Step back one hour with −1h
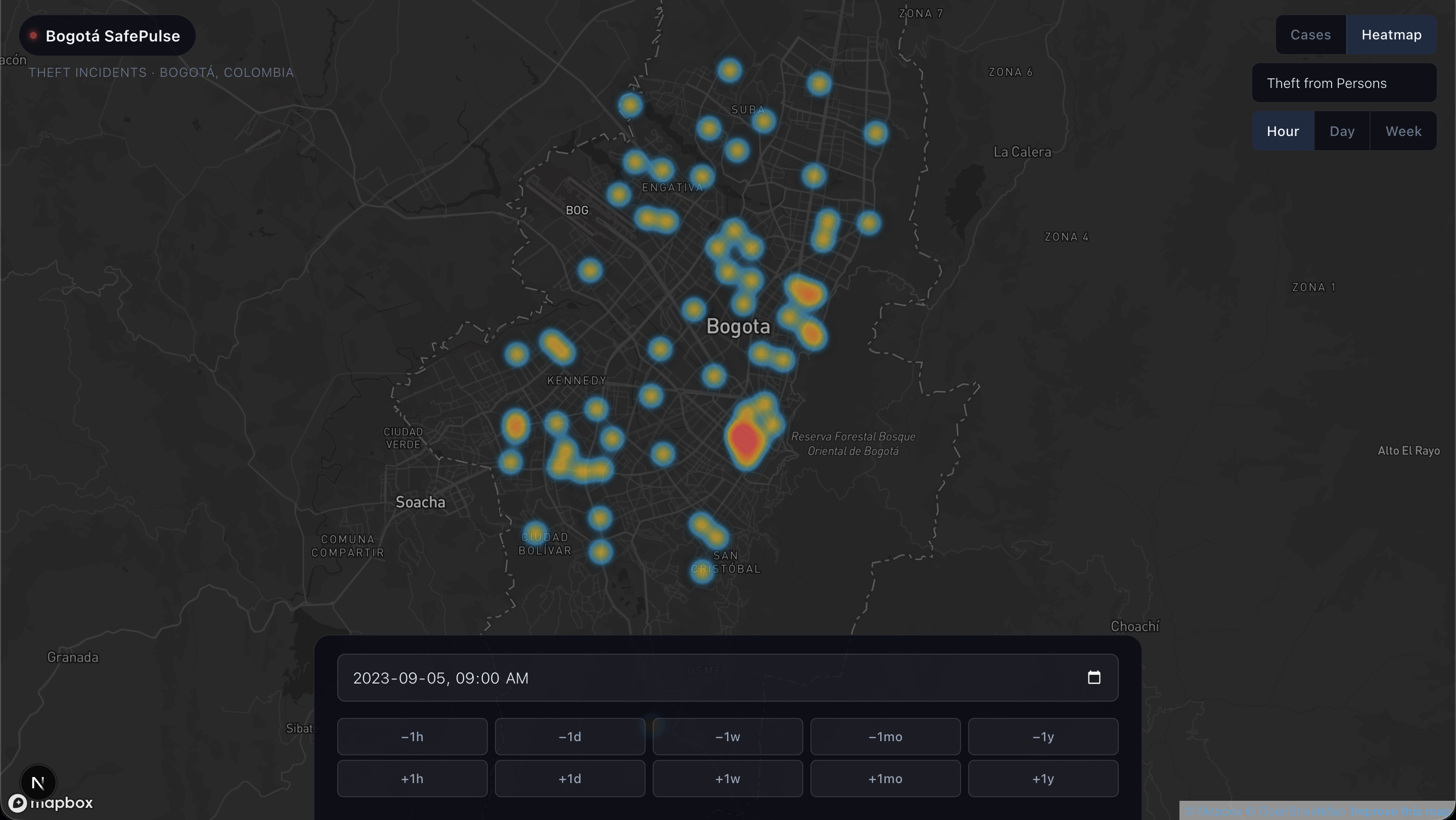 (x=412, y=737)
